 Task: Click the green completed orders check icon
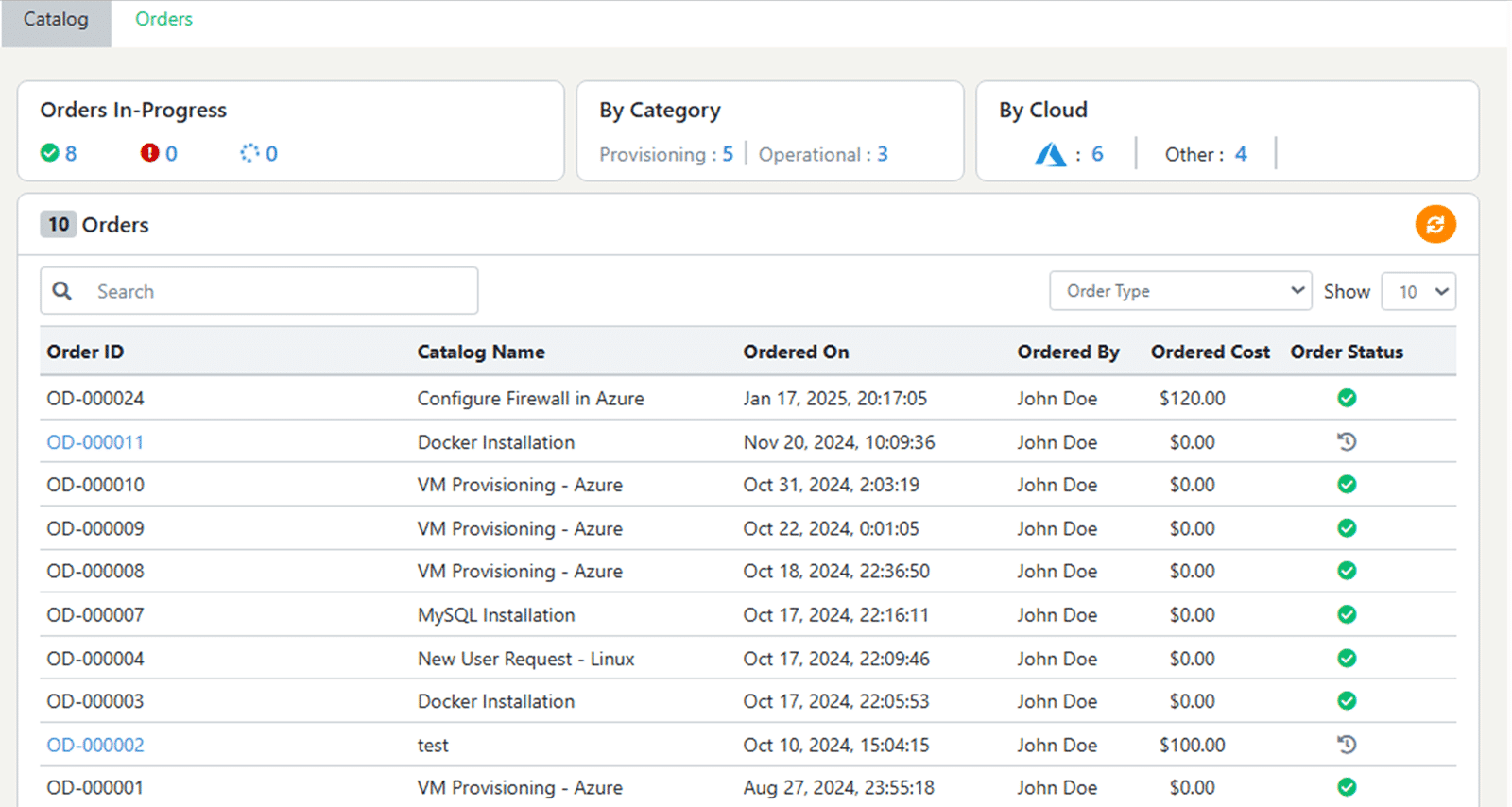pyautogui.click(x=50, y=153)
